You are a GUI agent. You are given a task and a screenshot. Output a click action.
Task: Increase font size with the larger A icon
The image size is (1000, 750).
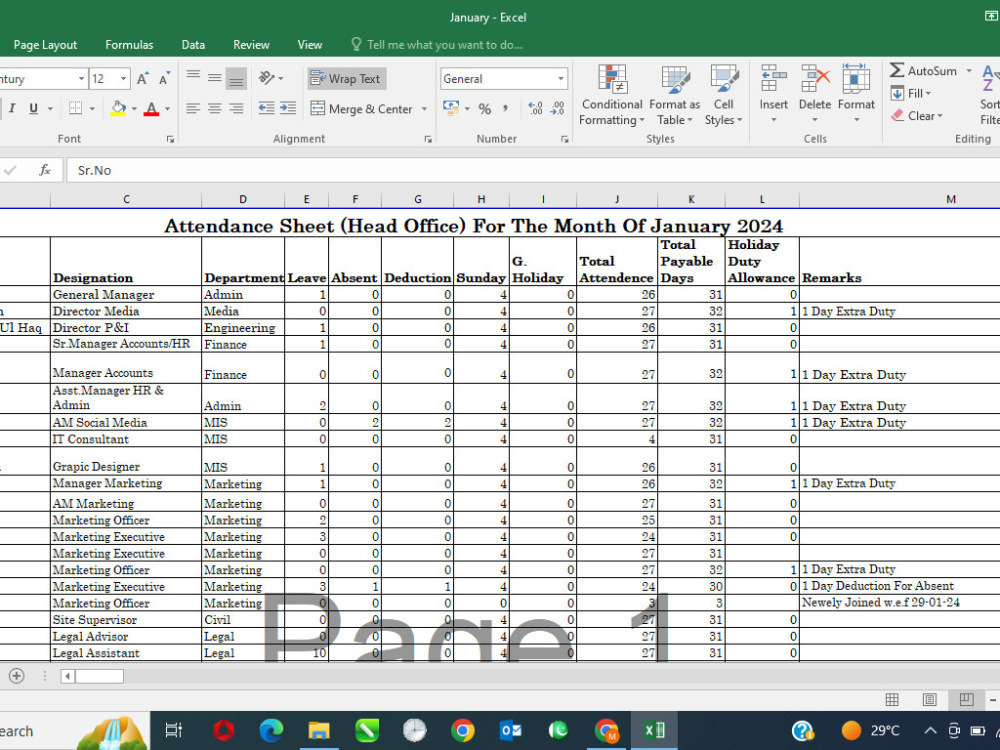pyautogui.click(x=142, y=78)
